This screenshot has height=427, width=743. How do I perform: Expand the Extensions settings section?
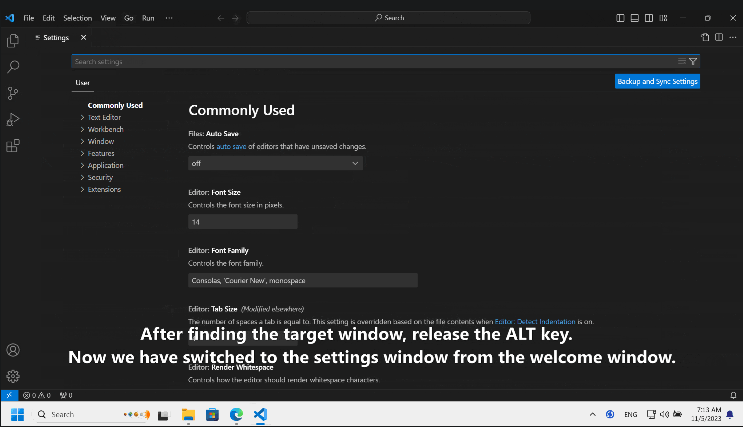coord(104,190)
